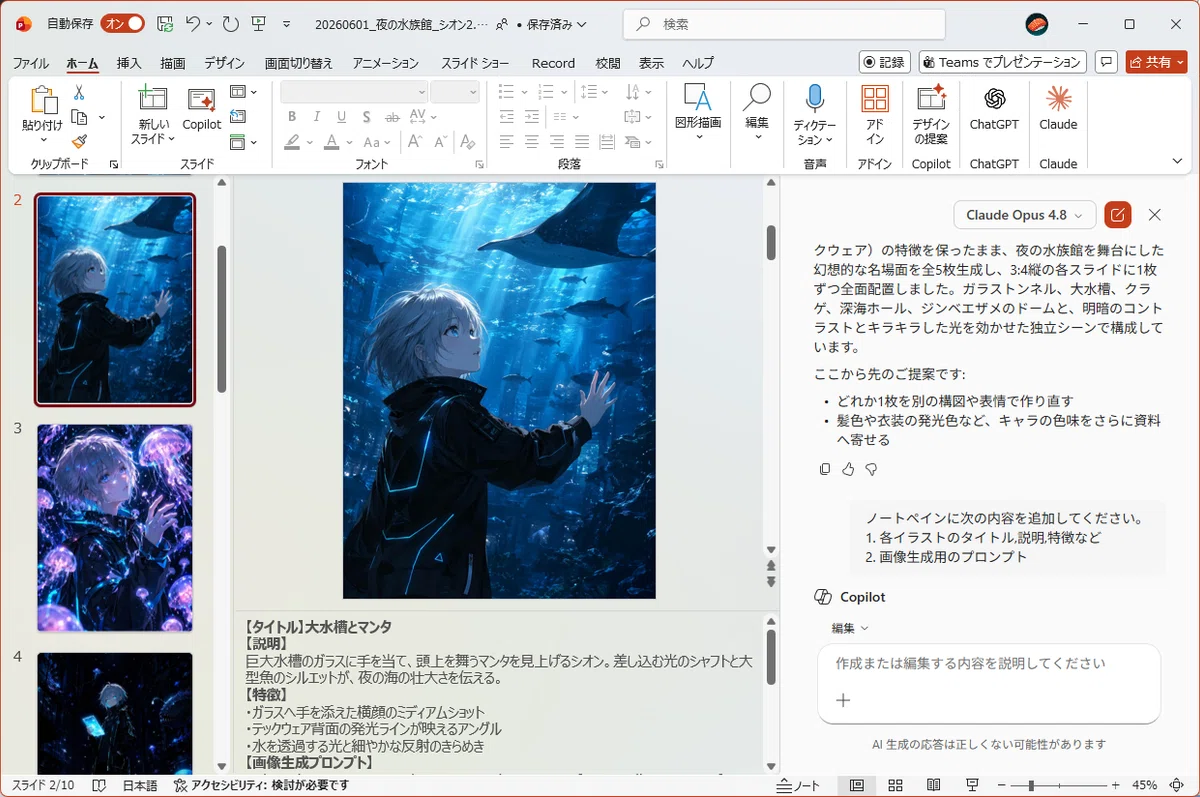Increase list indent level
This screenshot has height=797, width=1200.
click(532, 117)
